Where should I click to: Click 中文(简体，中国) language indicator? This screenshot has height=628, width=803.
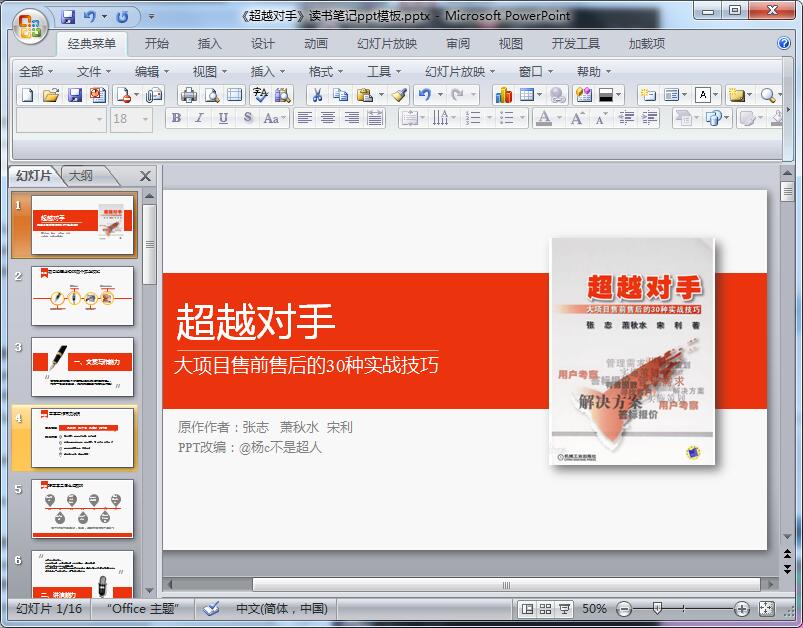click(x=282, y=609)
